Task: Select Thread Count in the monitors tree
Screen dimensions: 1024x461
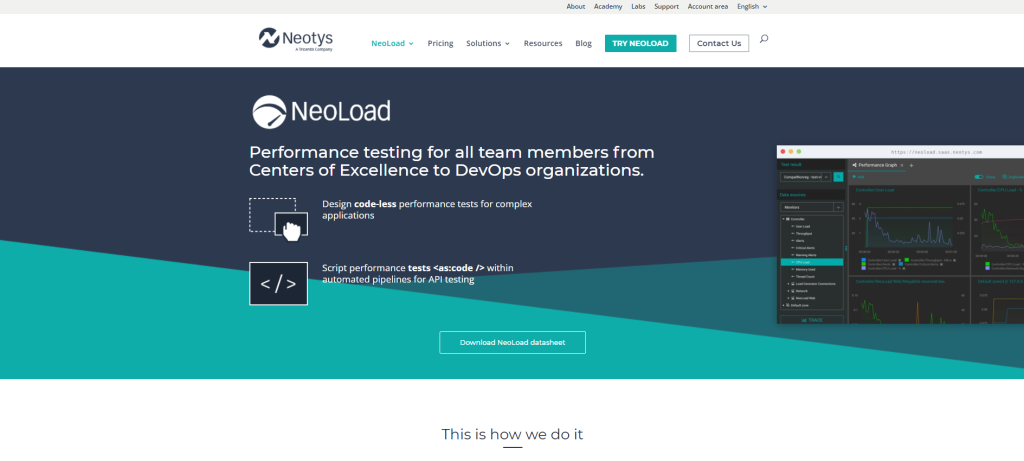Action: (805, 277)
